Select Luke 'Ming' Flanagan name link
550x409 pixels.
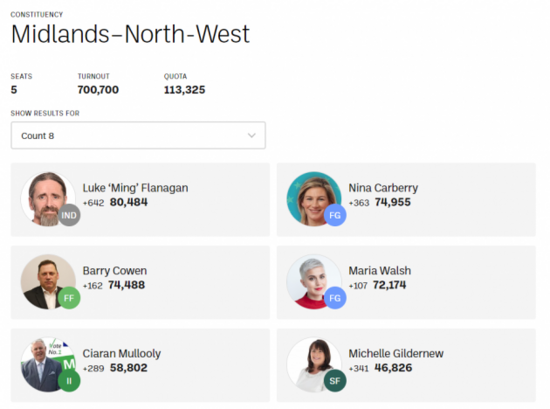(135, 188)
